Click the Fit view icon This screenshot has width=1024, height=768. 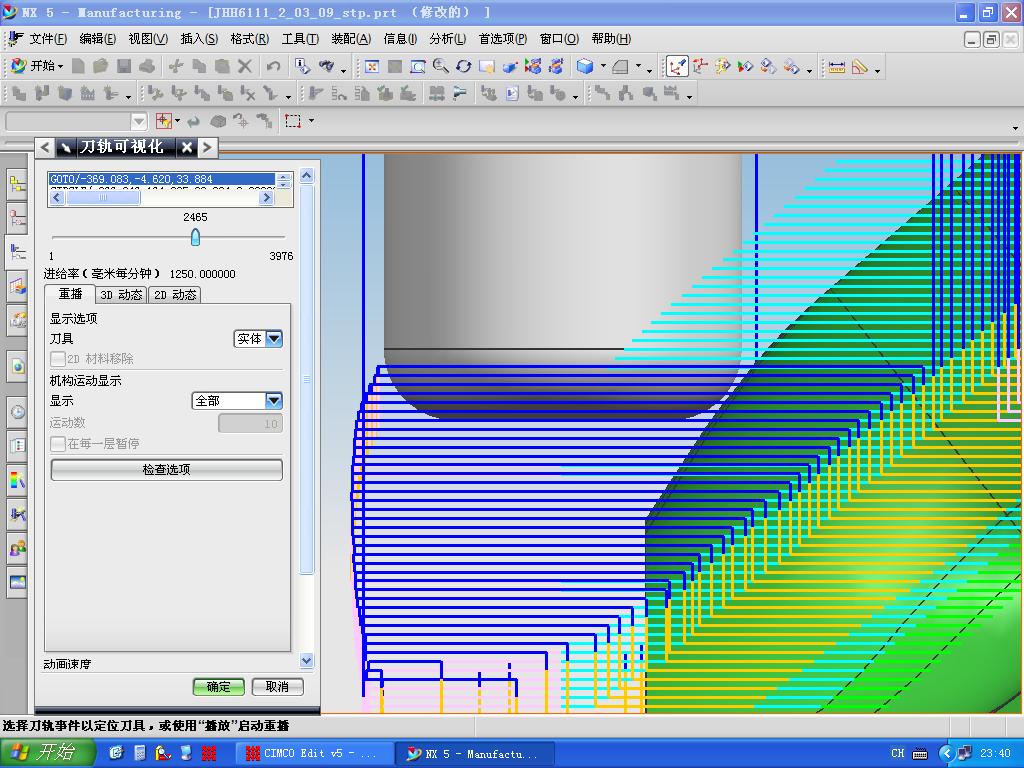[x=372, y=67]
